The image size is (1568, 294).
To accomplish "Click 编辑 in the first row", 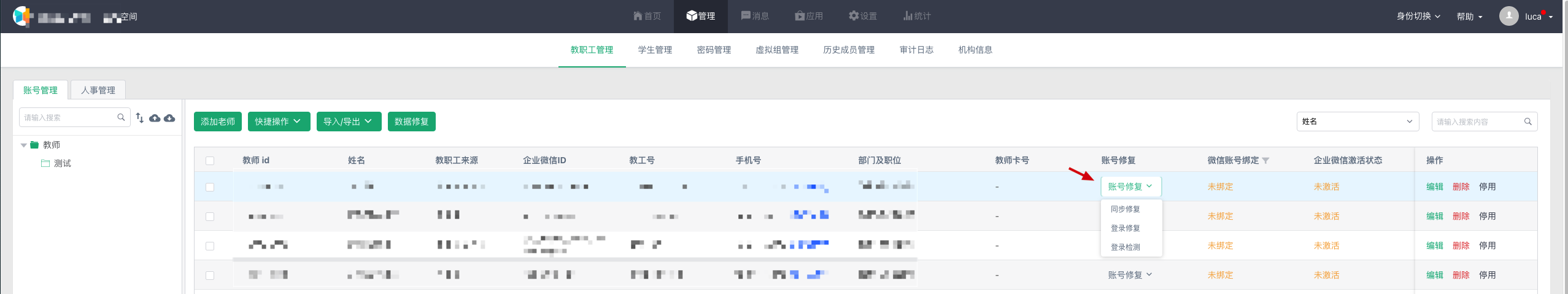I will tap(1434, 187).
